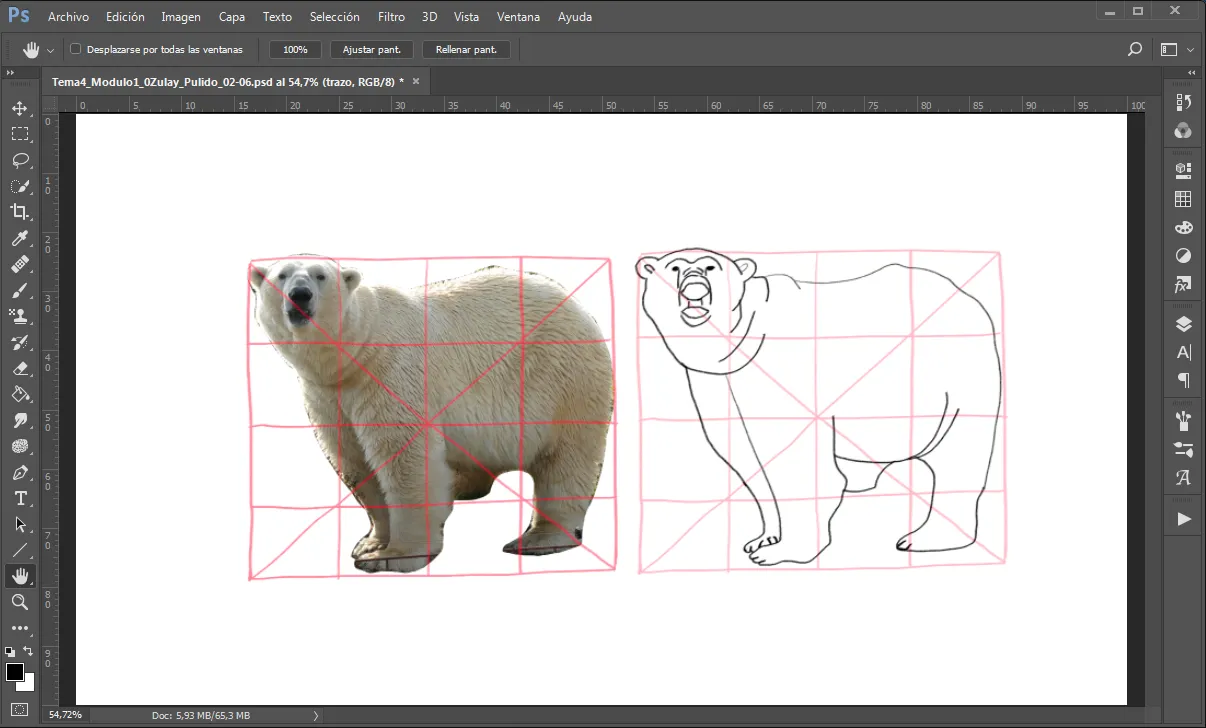Select the Zoom magnifier tool

pos(19,602)
